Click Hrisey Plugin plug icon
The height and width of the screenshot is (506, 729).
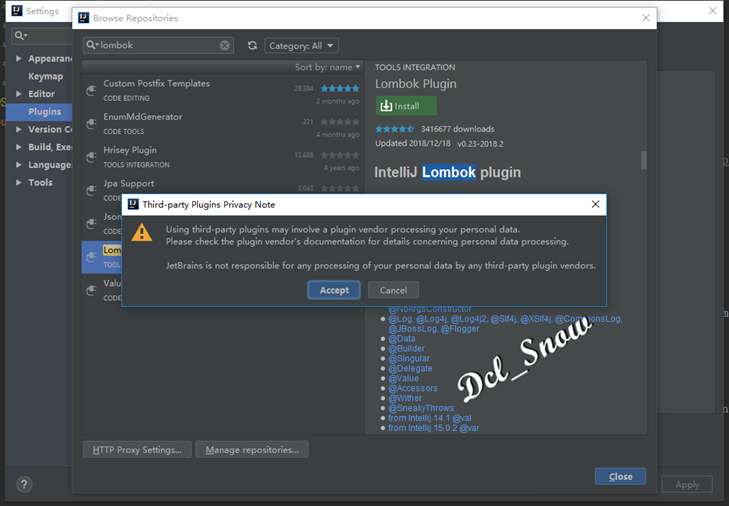[x=92, y=157]
